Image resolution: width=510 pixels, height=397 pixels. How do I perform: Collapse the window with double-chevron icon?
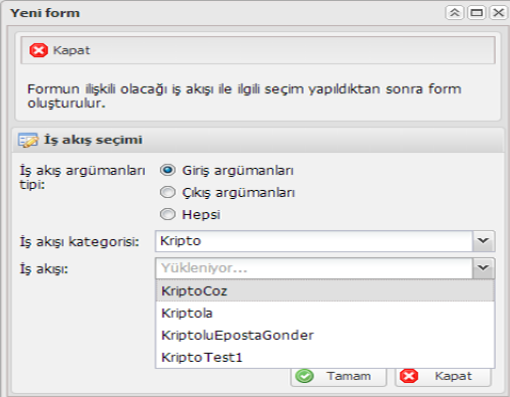454,13
